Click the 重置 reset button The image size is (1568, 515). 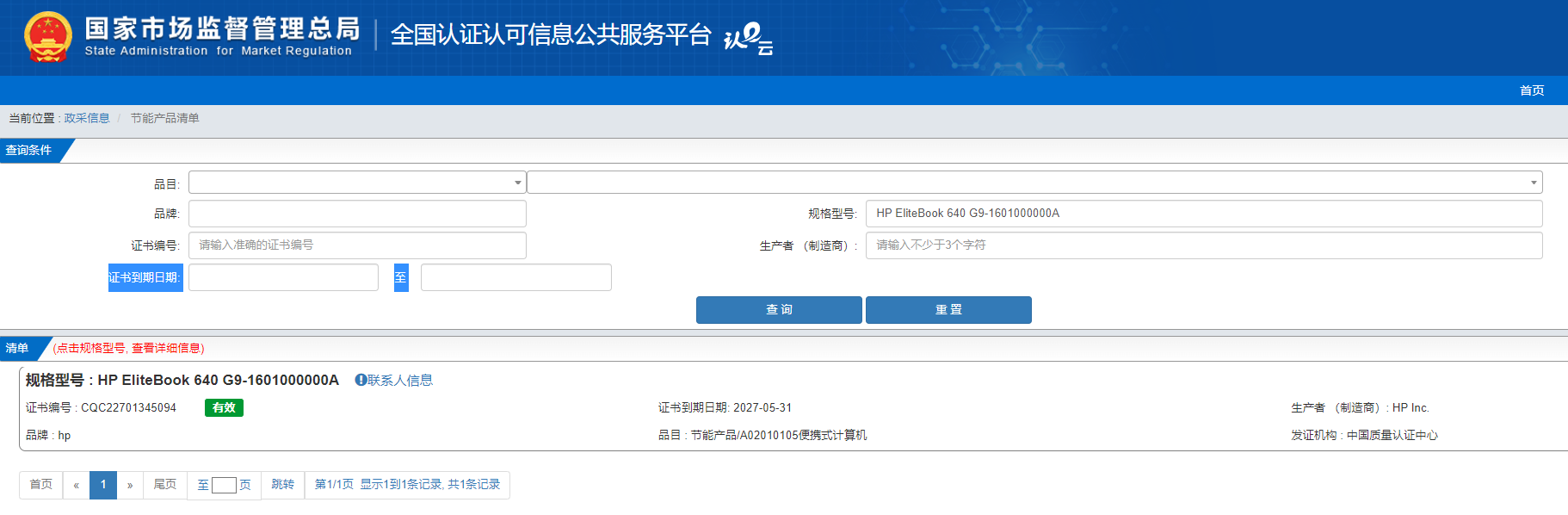tap(948, 310)
